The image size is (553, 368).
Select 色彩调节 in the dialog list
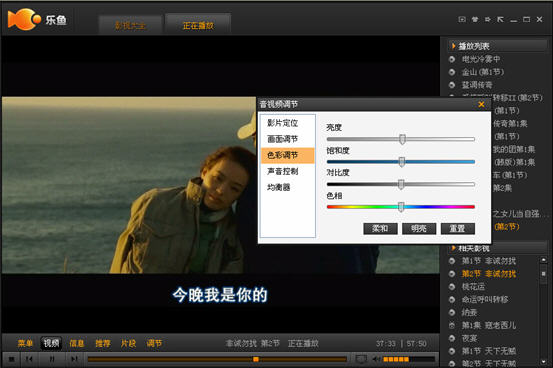point(287,155)
